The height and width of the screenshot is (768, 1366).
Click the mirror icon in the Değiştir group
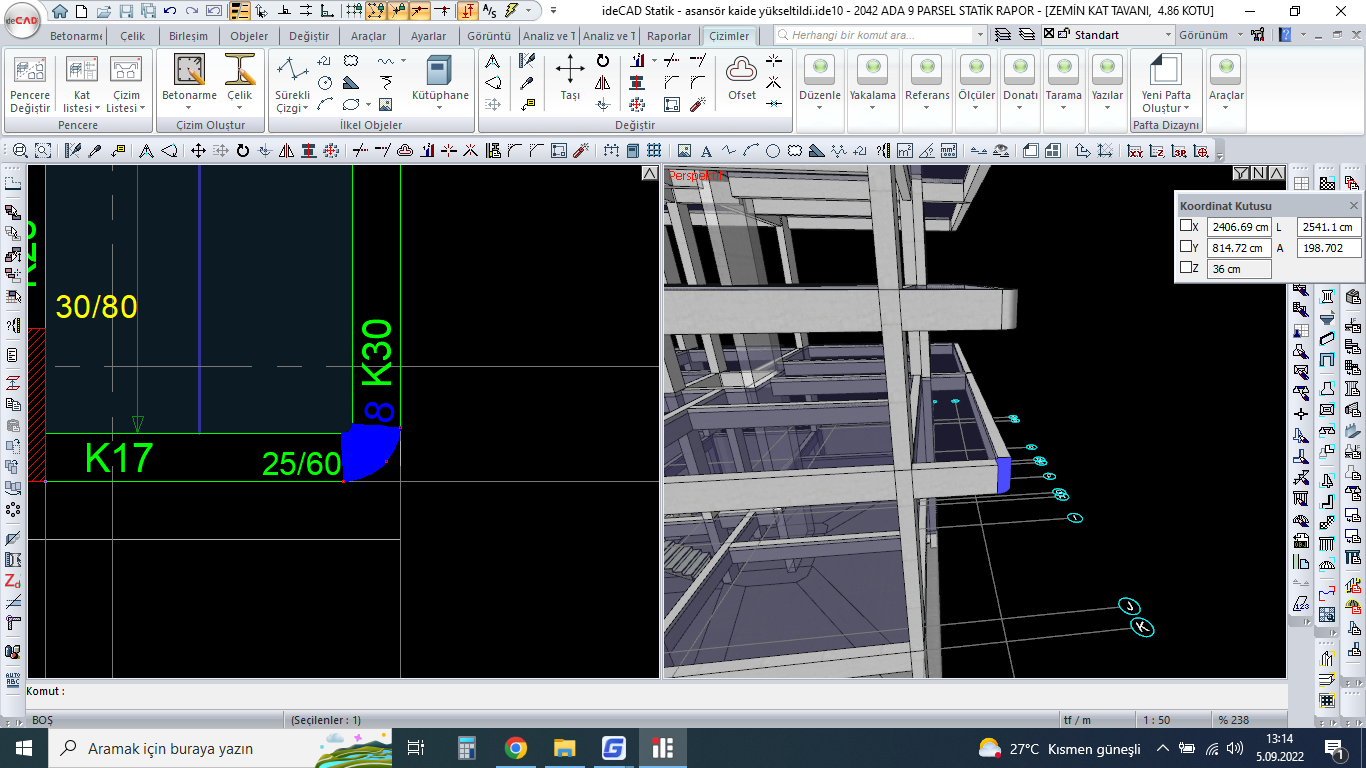tap(603, 83)
